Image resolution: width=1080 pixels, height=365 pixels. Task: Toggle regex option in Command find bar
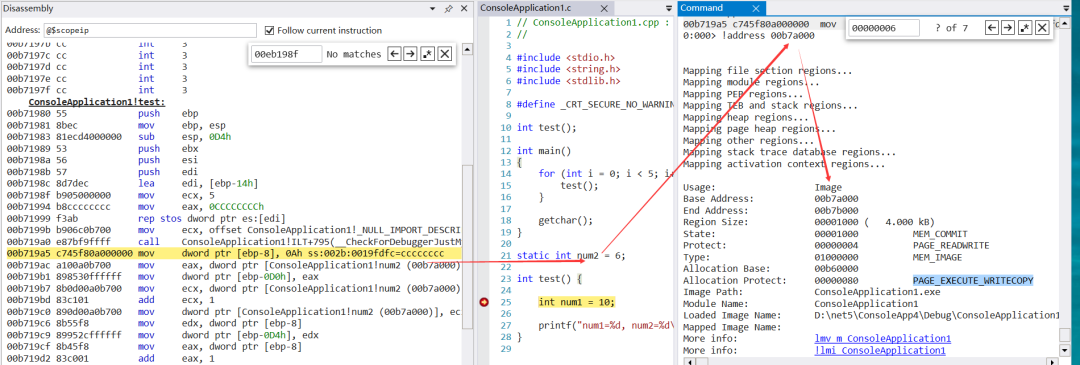click(x=1025, y=28)
